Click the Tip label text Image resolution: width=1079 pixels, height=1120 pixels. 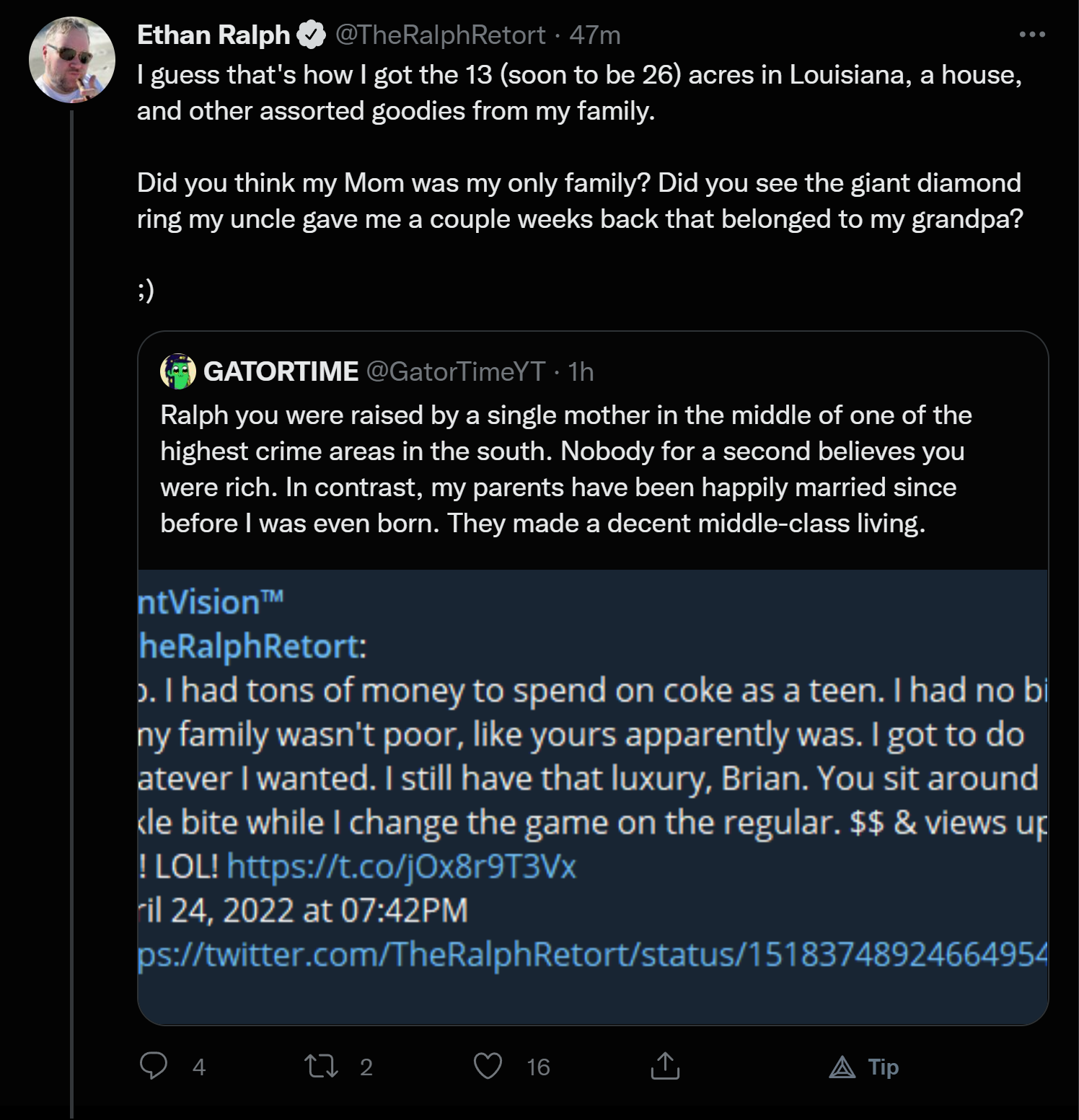884,1067
